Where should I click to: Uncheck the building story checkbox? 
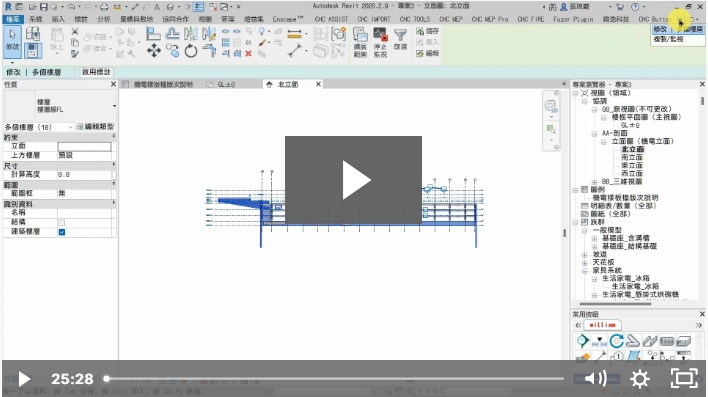pyautogui.click(x=62, y=232)
